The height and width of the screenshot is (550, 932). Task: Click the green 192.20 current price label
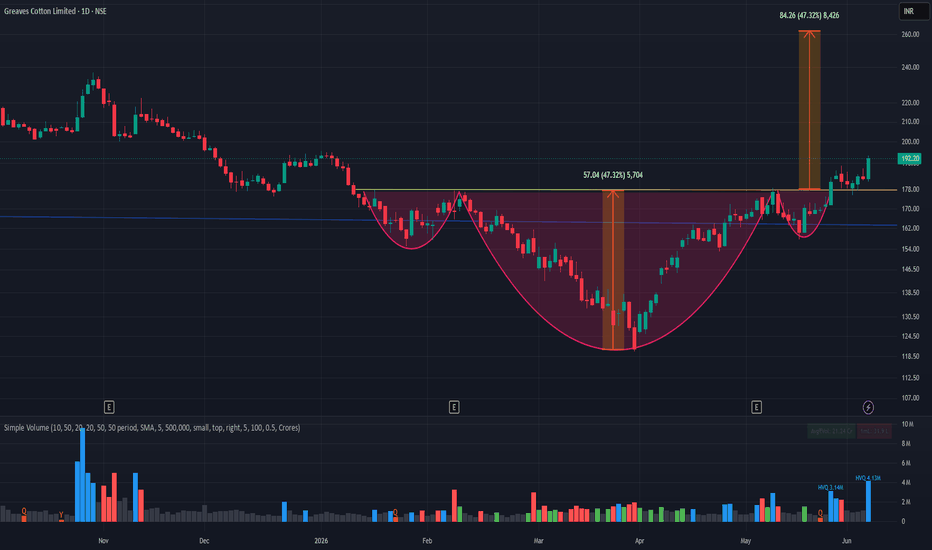tap(909, 158)
